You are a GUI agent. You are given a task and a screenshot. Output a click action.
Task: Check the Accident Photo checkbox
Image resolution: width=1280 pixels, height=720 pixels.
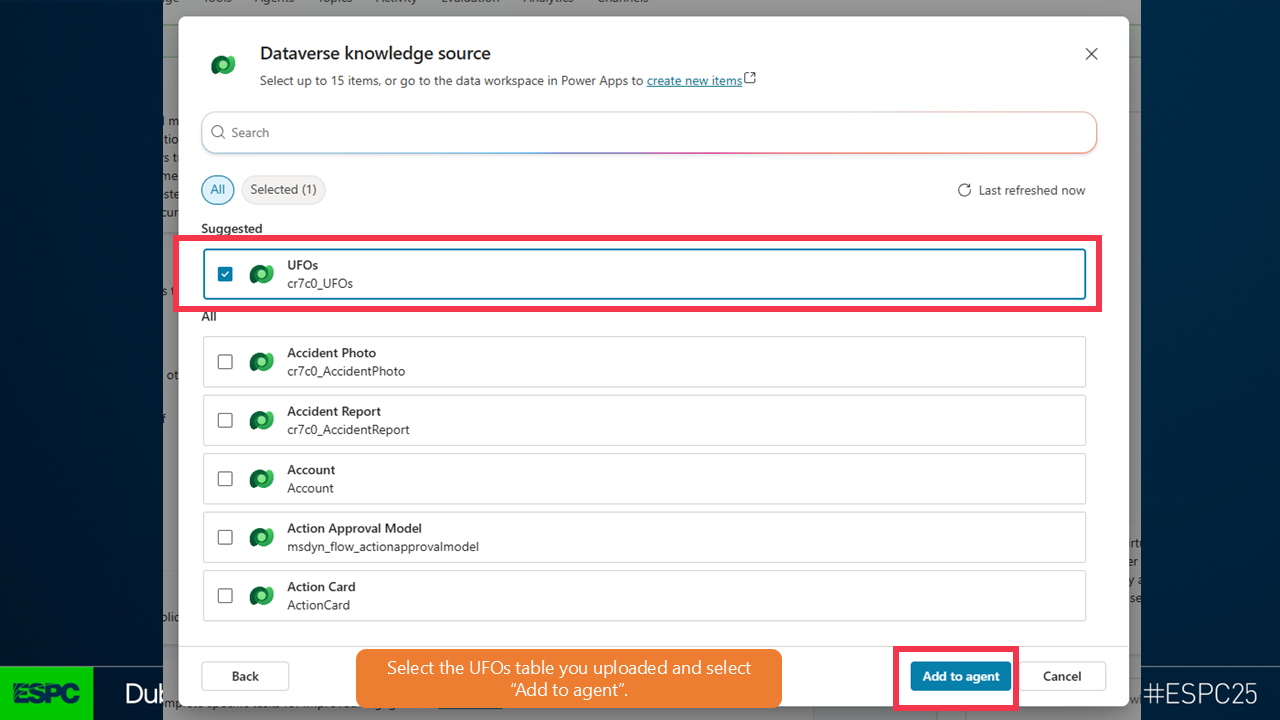click(x=225, y=362)
